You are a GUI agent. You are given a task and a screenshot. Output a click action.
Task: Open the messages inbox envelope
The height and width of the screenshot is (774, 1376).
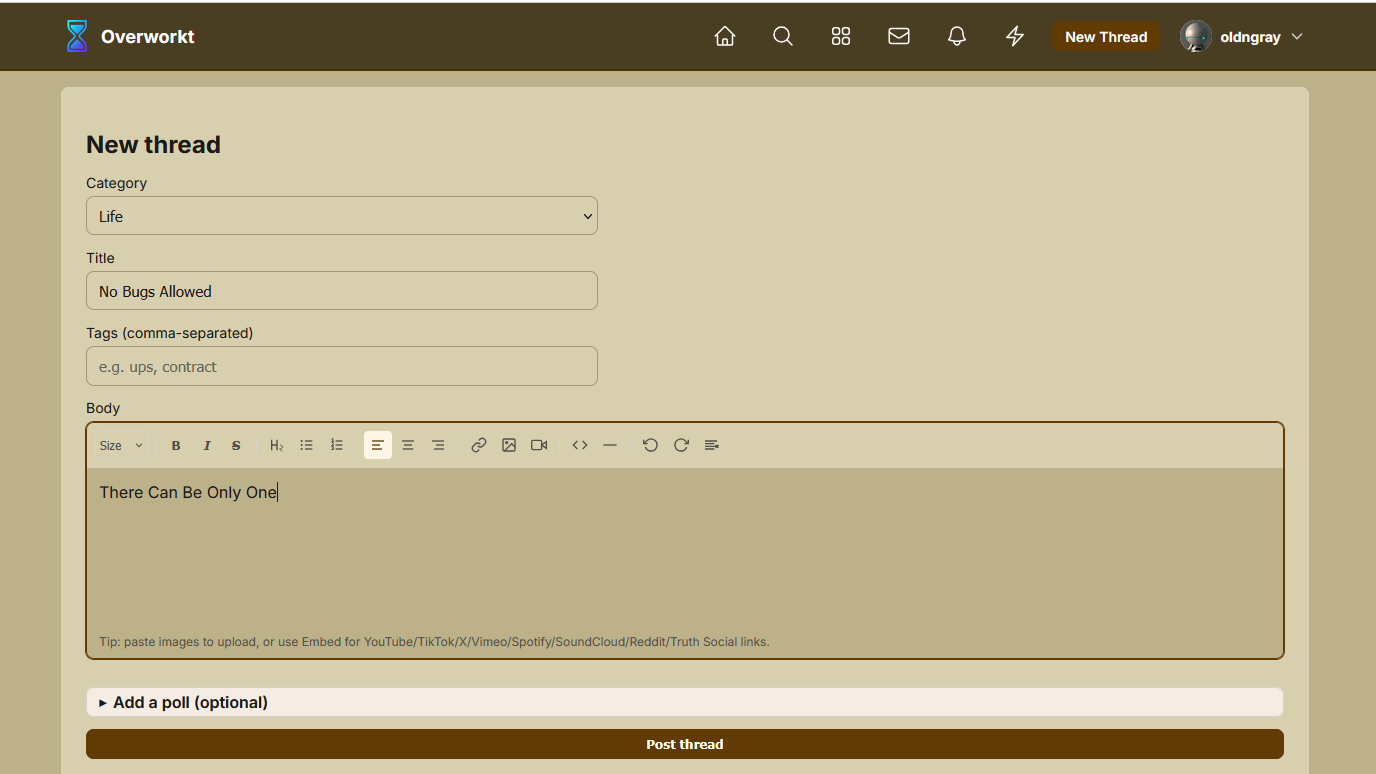[899, 37]
